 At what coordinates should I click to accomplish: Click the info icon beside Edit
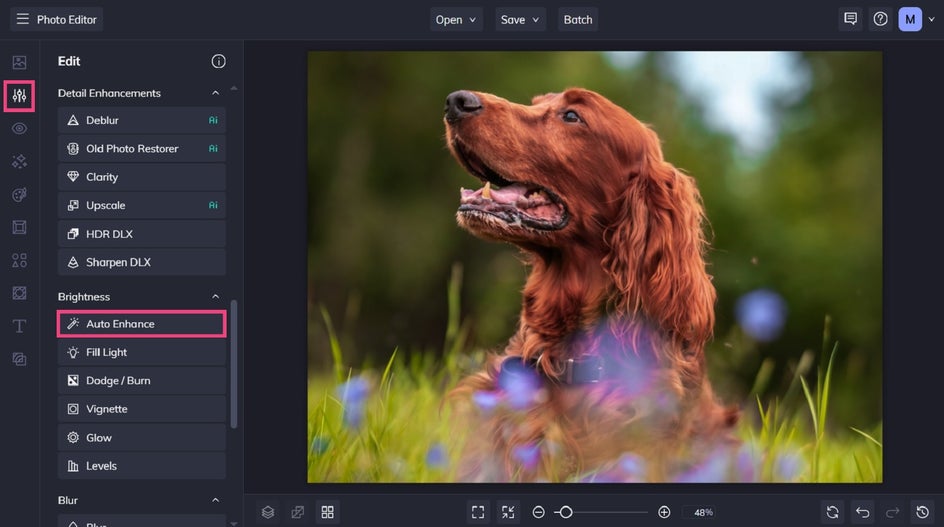tap(218, 61)
